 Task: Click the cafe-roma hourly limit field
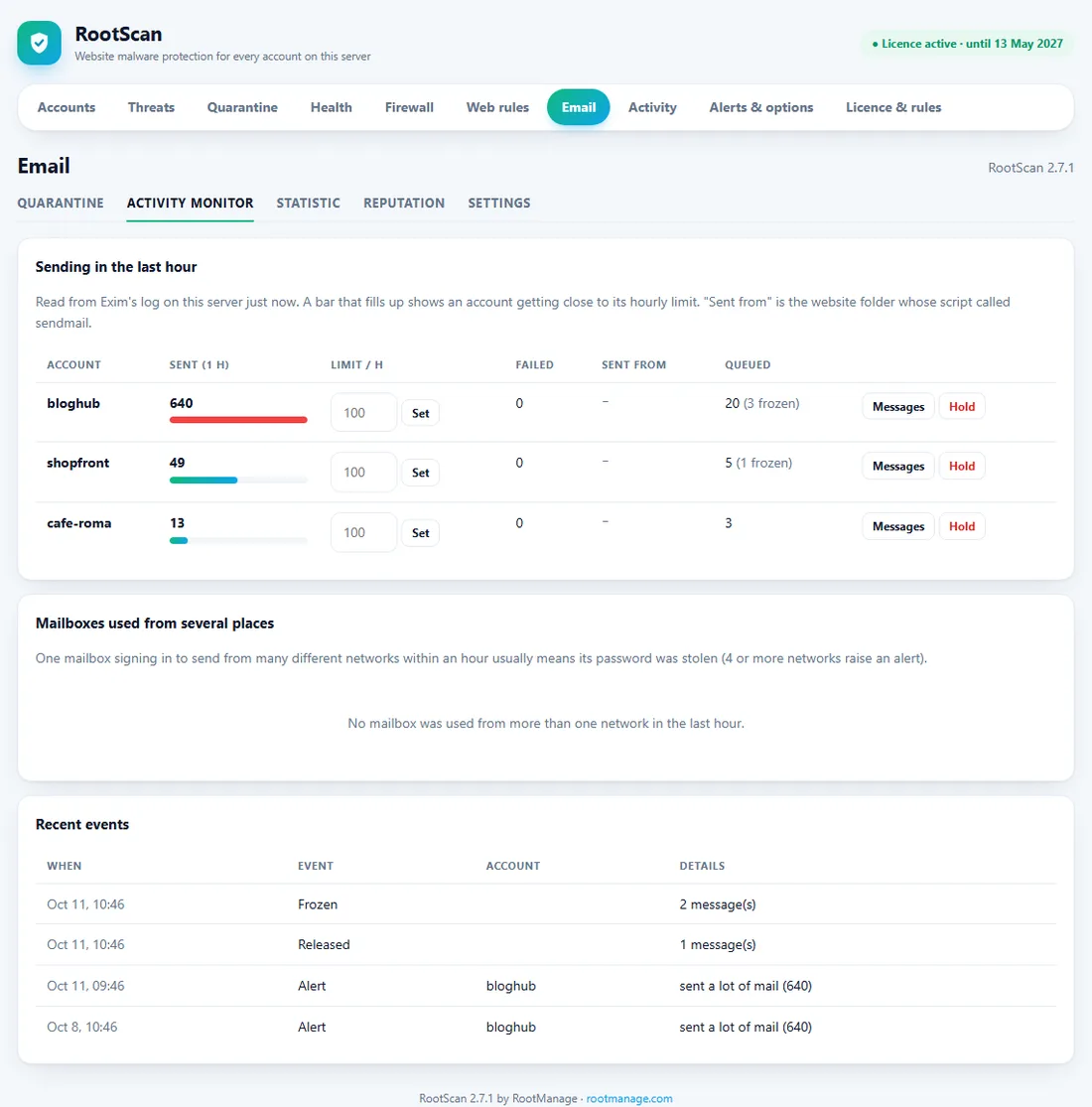pyautogui.click(x=363, y=532)
